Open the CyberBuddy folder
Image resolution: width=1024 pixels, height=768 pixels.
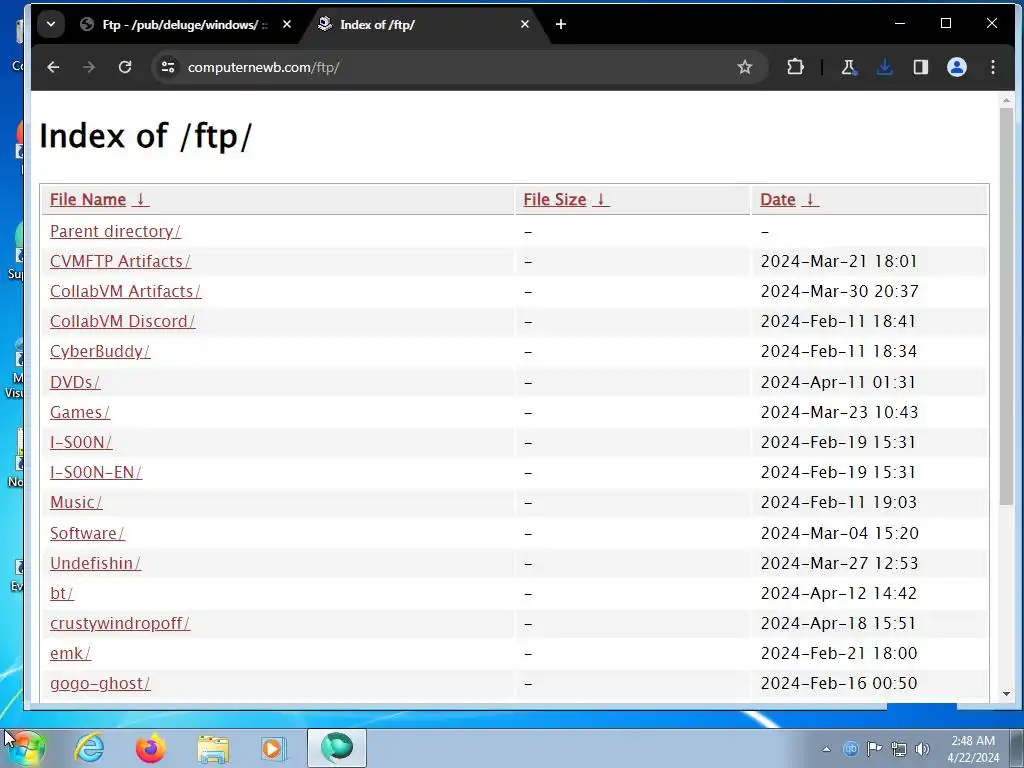click(x=100, y=351)
